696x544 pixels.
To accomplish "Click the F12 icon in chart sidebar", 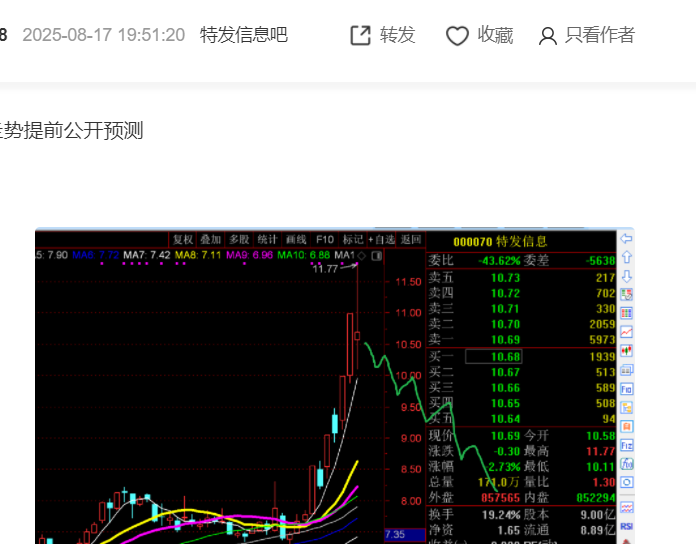I will tap(626, 445).
